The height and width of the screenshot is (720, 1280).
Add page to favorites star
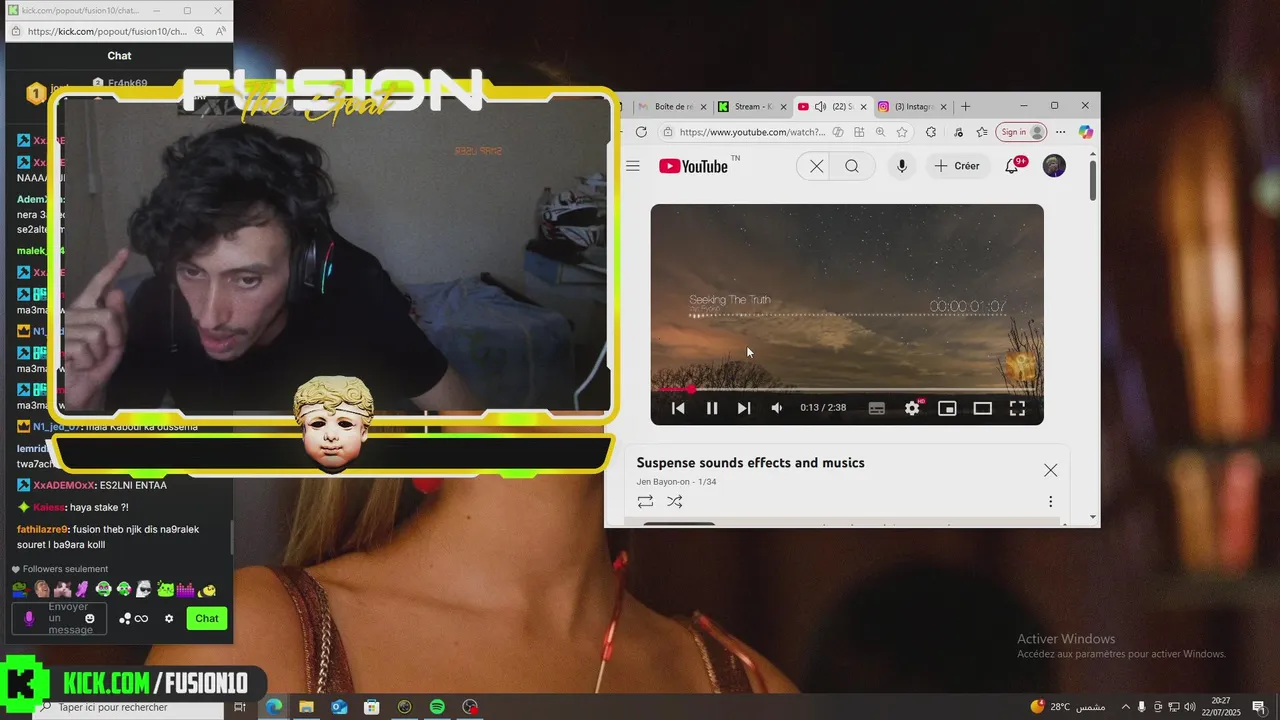tap(902, 132)
